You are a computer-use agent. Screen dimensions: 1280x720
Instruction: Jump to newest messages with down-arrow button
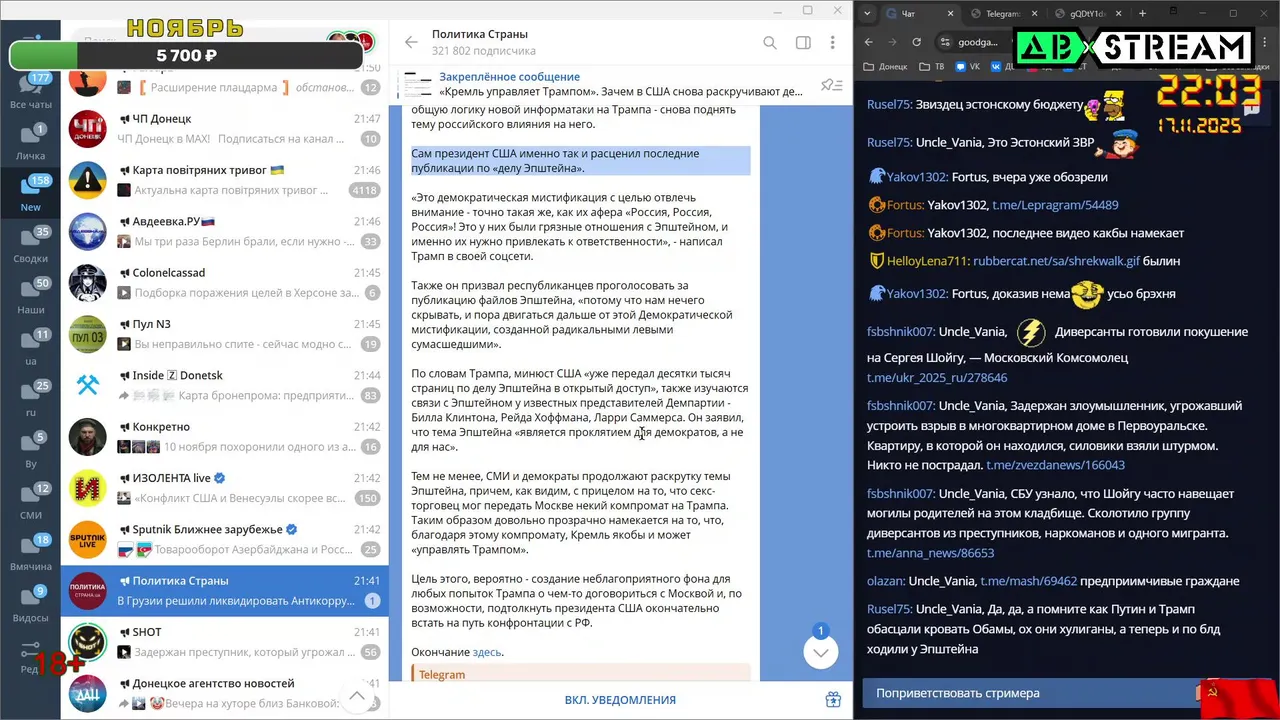point(820,653)
